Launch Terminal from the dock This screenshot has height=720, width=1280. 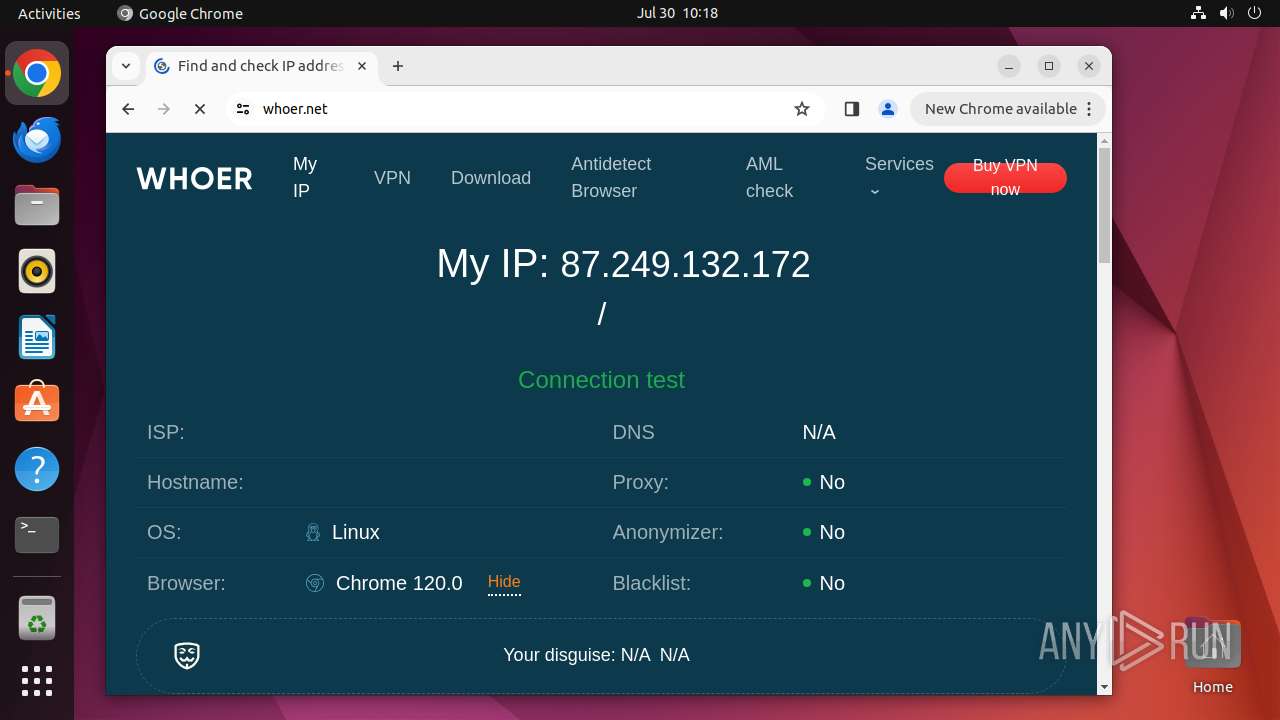(x=37, y=535)
